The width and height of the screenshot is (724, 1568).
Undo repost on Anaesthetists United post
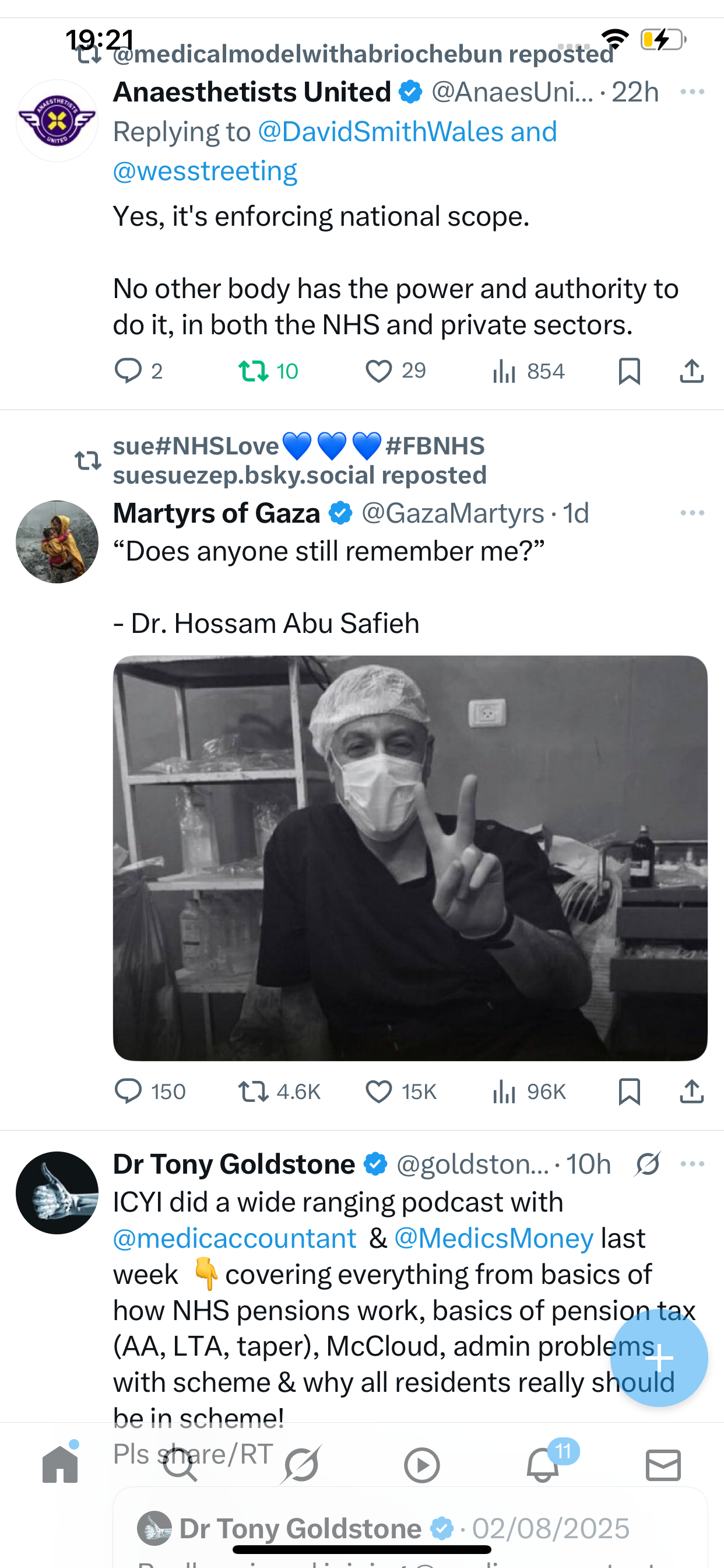[253, 370]
